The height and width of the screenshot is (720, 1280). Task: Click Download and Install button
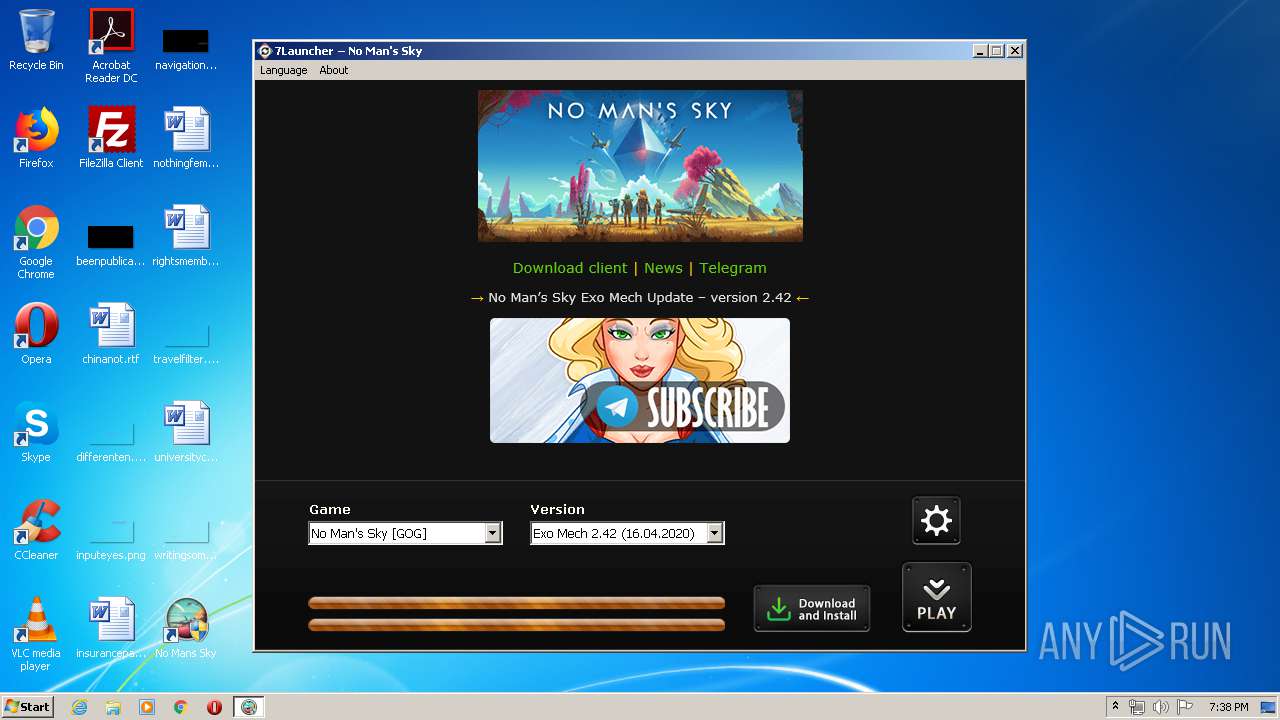click(x=812, y=609)
